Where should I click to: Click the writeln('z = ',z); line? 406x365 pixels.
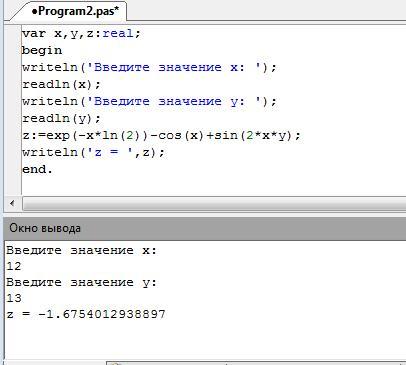pyautogui.click(x=93, y=153)
